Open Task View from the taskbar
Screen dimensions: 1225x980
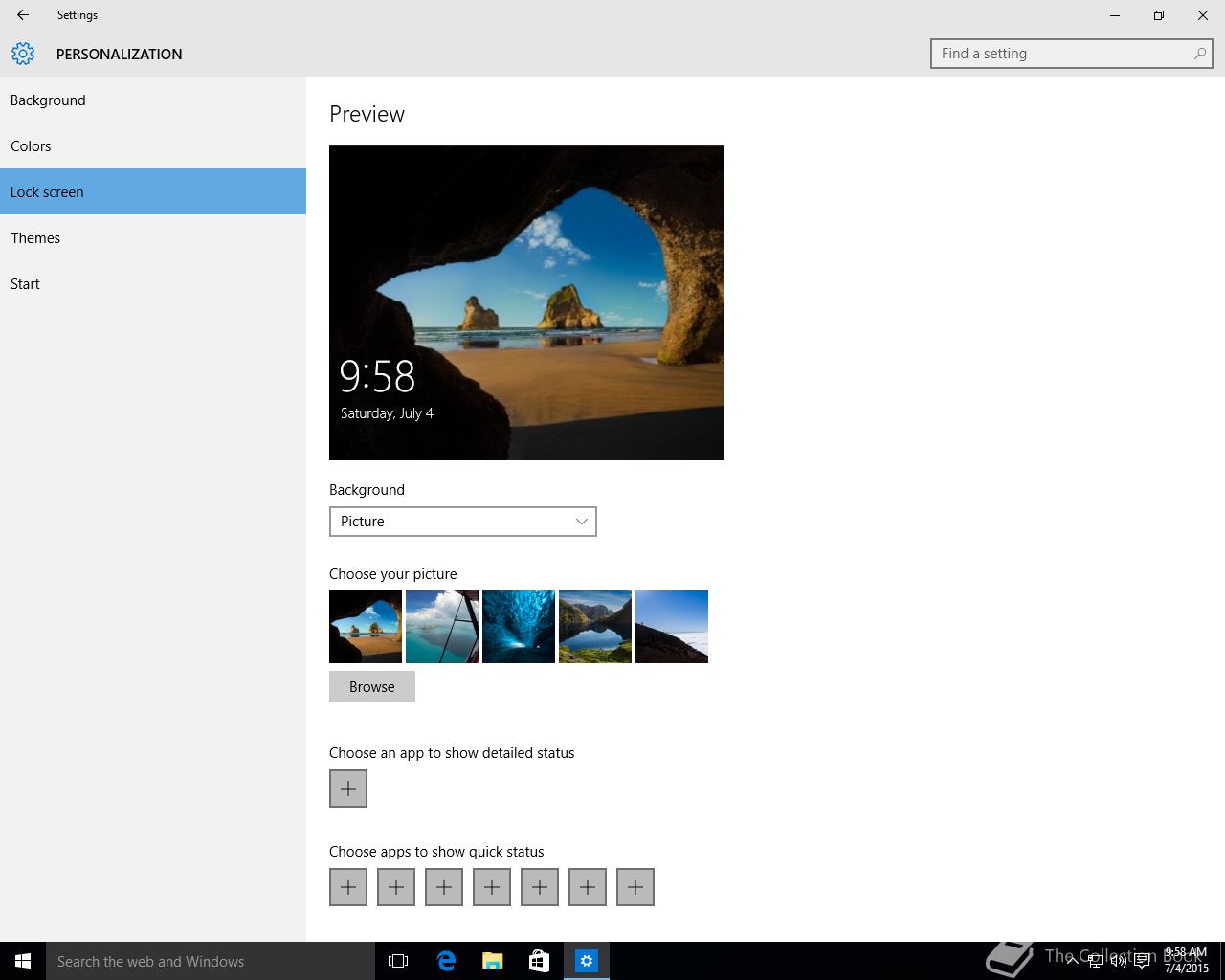click(398, 961)
